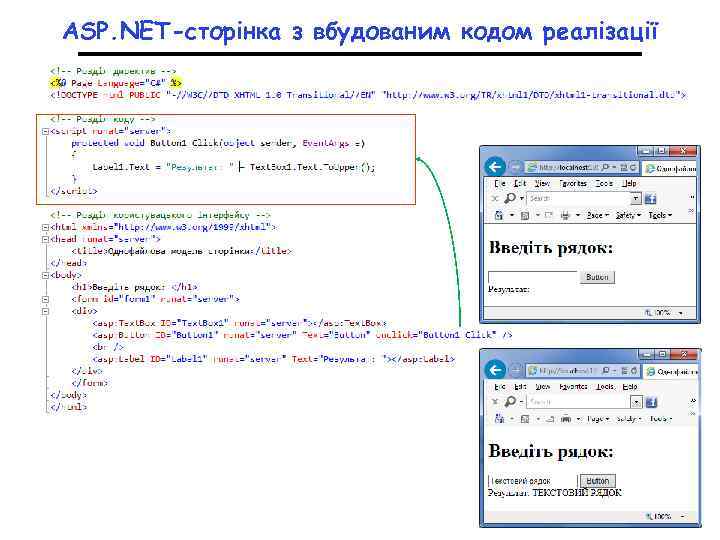Click magnifier icon in ТЕКСТОВИЙ РЯДОК browser toolbar
The image size is (720, 540).
(x=510, y=402)
